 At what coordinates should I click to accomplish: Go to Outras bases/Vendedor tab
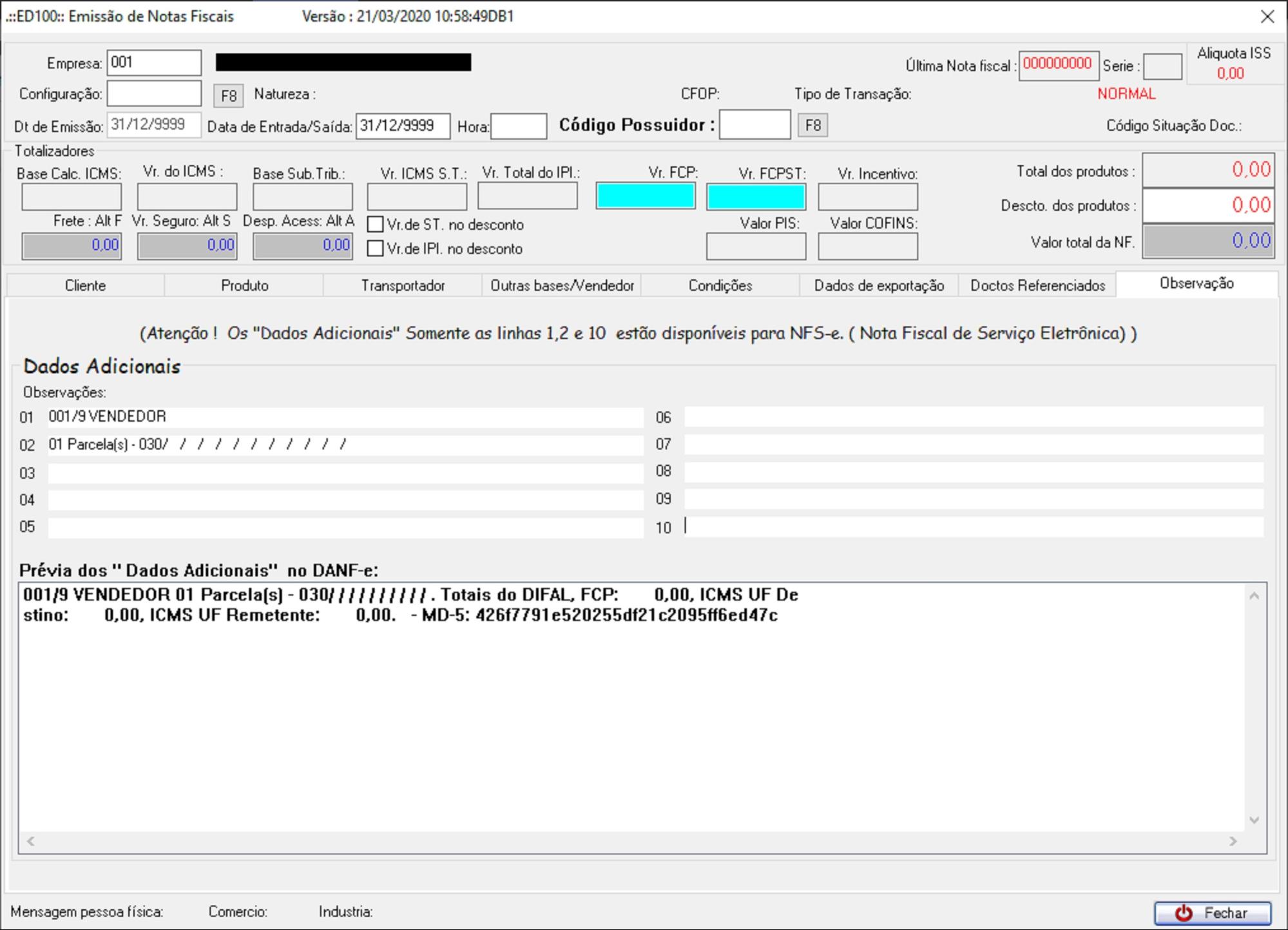tap(562, 285)
